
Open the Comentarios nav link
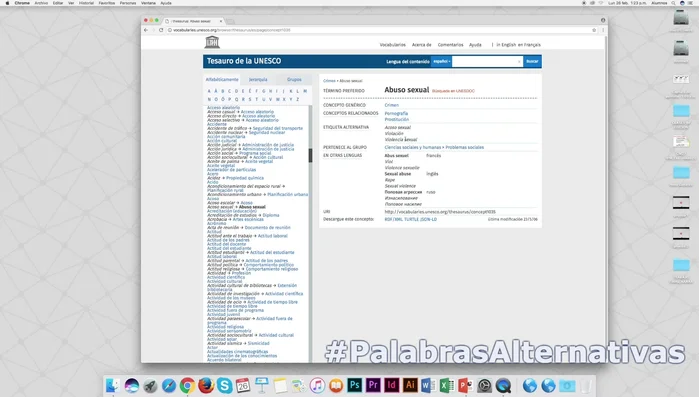click(x=450, y=45)
